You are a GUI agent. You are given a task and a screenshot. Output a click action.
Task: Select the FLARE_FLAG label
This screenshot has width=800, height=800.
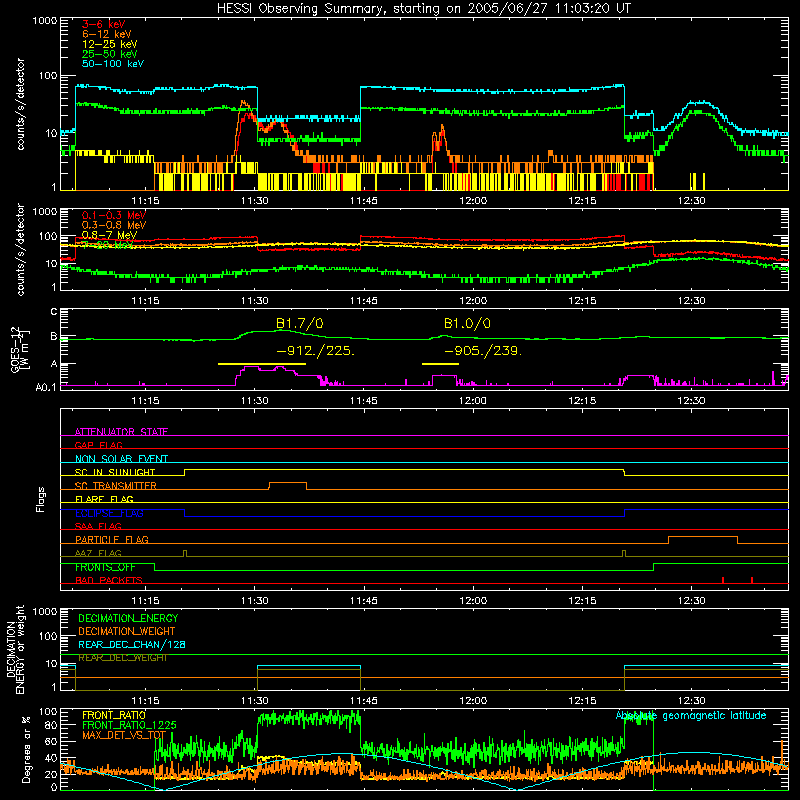point(104,499)
